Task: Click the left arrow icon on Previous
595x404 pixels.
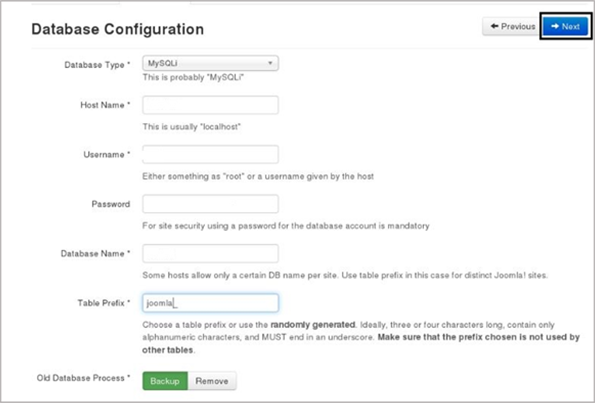Action: pos(494,26)
